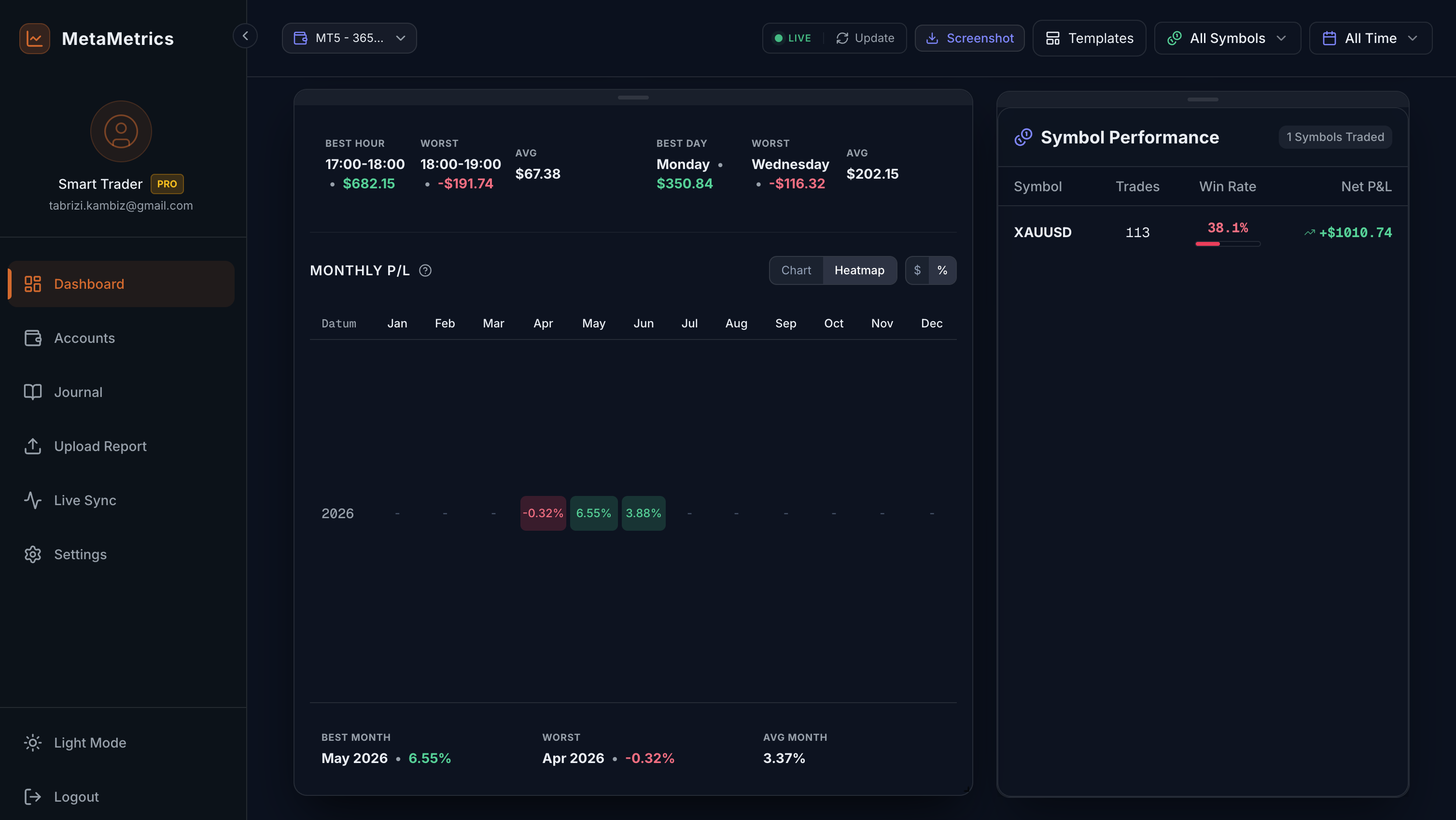The height and width of the screenshot is (820, 1456).
Task: Click the May 2026 6.55% heatmap cell
Action: pyautogui.click(x=593, y=513)
